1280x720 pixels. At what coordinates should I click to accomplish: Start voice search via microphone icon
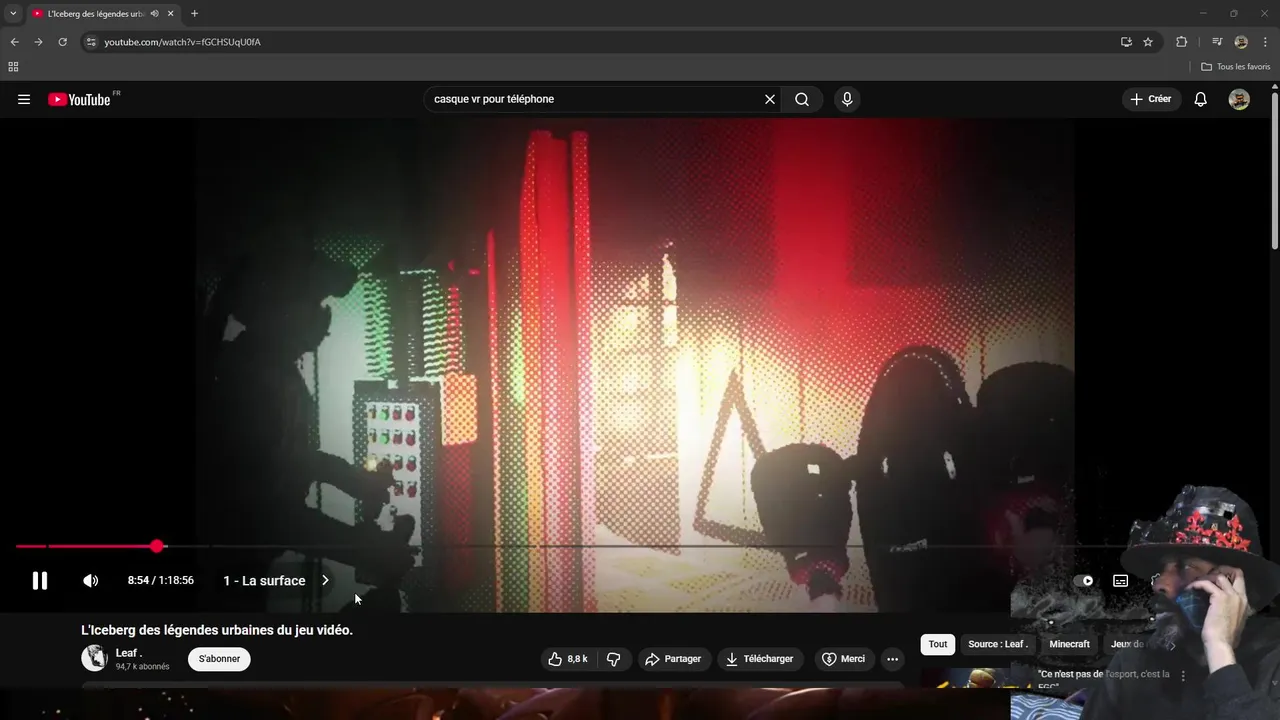click(847, 99)
